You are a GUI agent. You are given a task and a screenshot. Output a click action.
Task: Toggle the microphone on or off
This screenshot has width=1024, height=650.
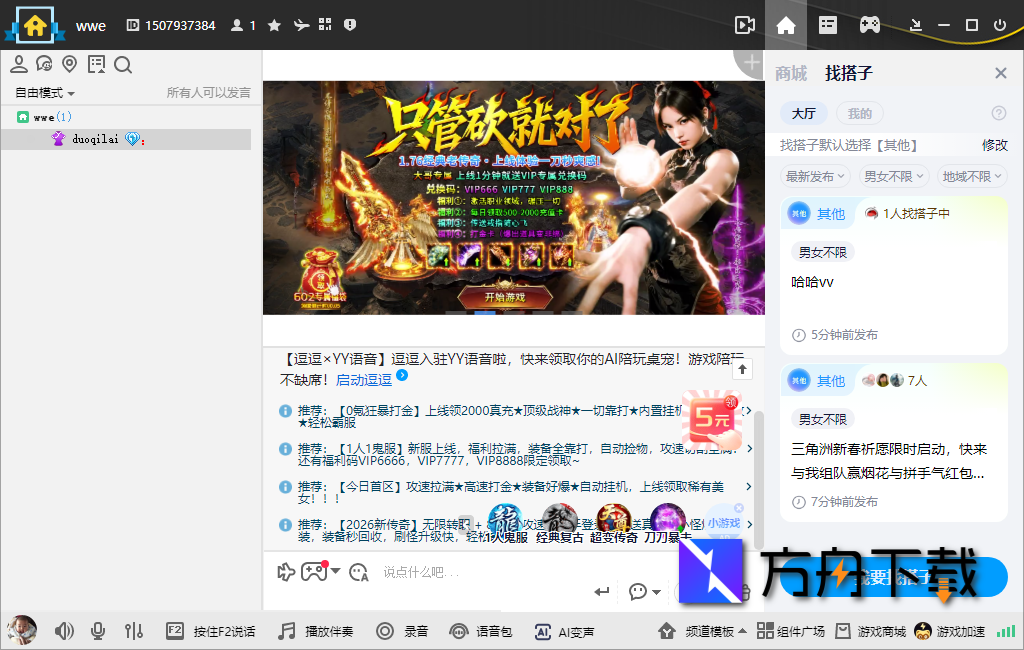(x=97, y=630)
